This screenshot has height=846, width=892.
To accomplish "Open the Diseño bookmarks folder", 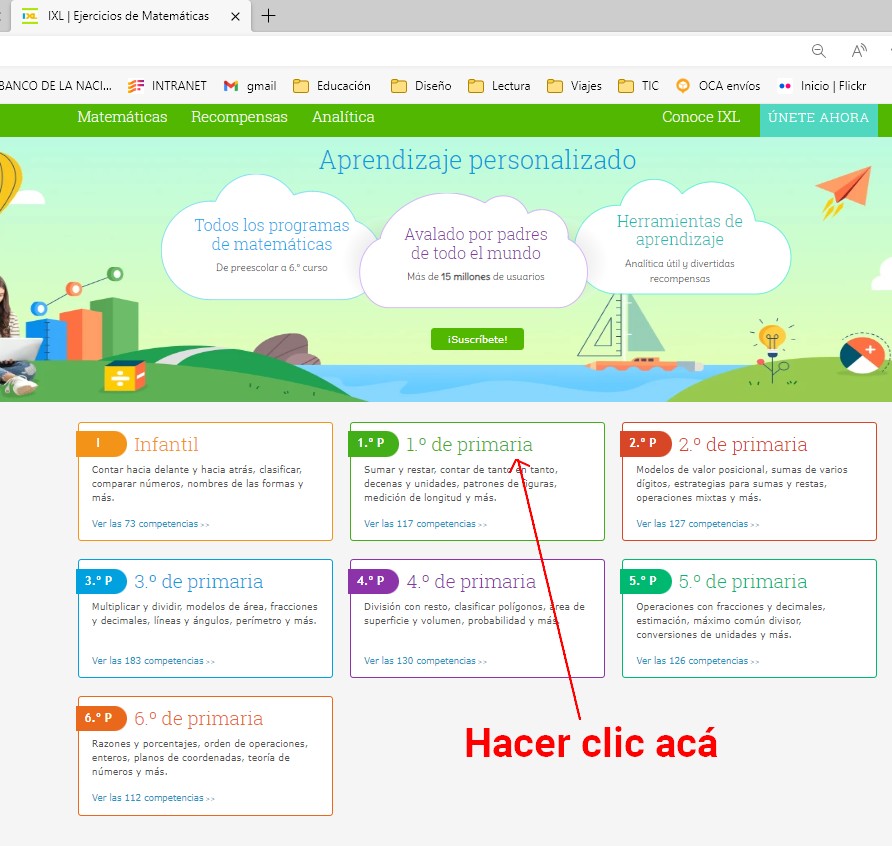I will coord(422,86).
